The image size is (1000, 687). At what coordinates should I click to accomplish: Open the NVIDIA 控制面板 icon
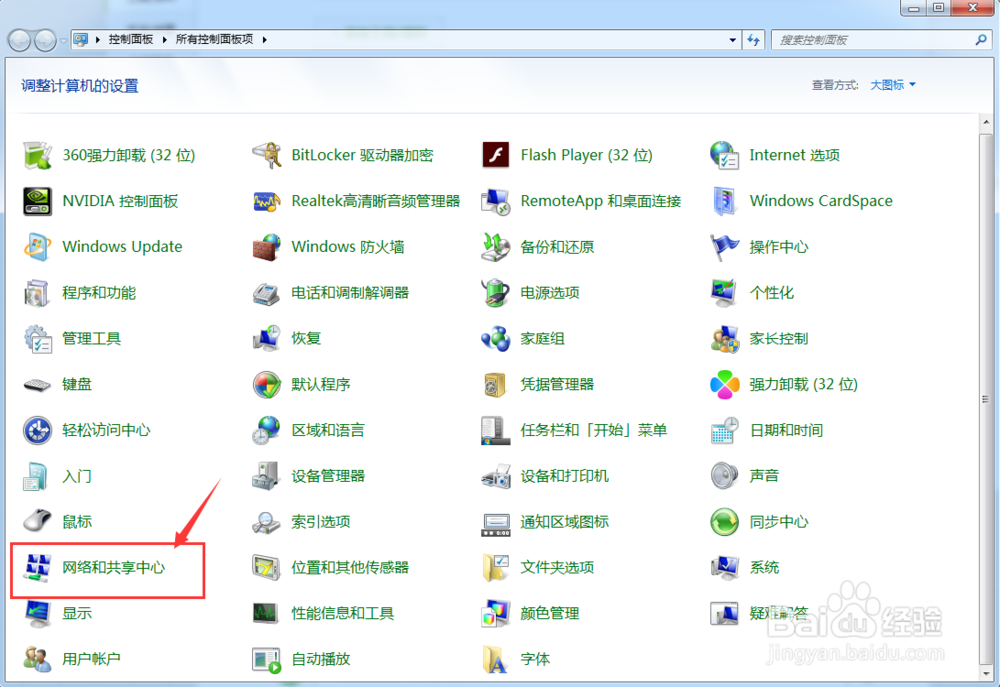[37, 201]
